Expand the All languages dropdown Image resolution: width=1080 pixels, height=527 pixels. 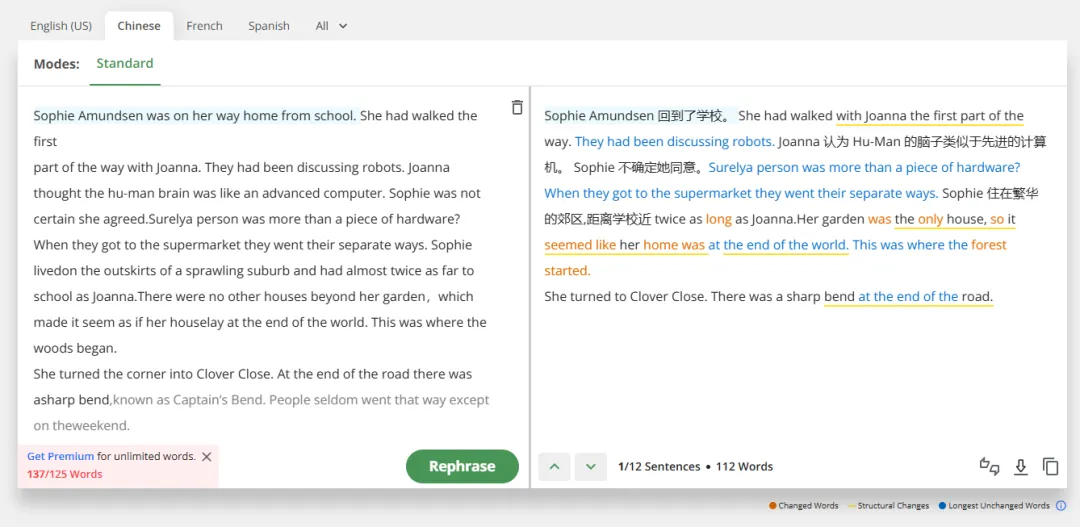pyautogui.click(x=331, y=26)
